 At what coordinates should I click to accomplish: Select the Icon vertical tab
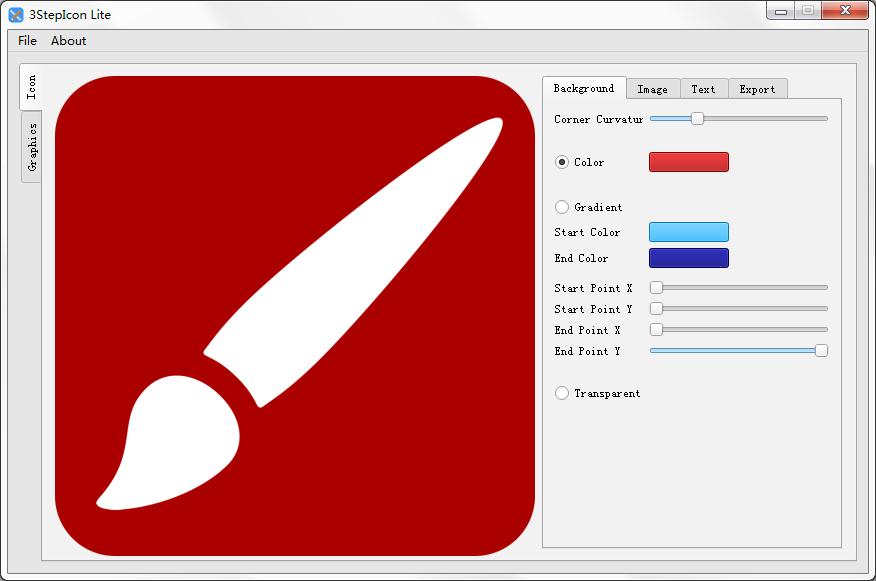[x=31, y=87]
